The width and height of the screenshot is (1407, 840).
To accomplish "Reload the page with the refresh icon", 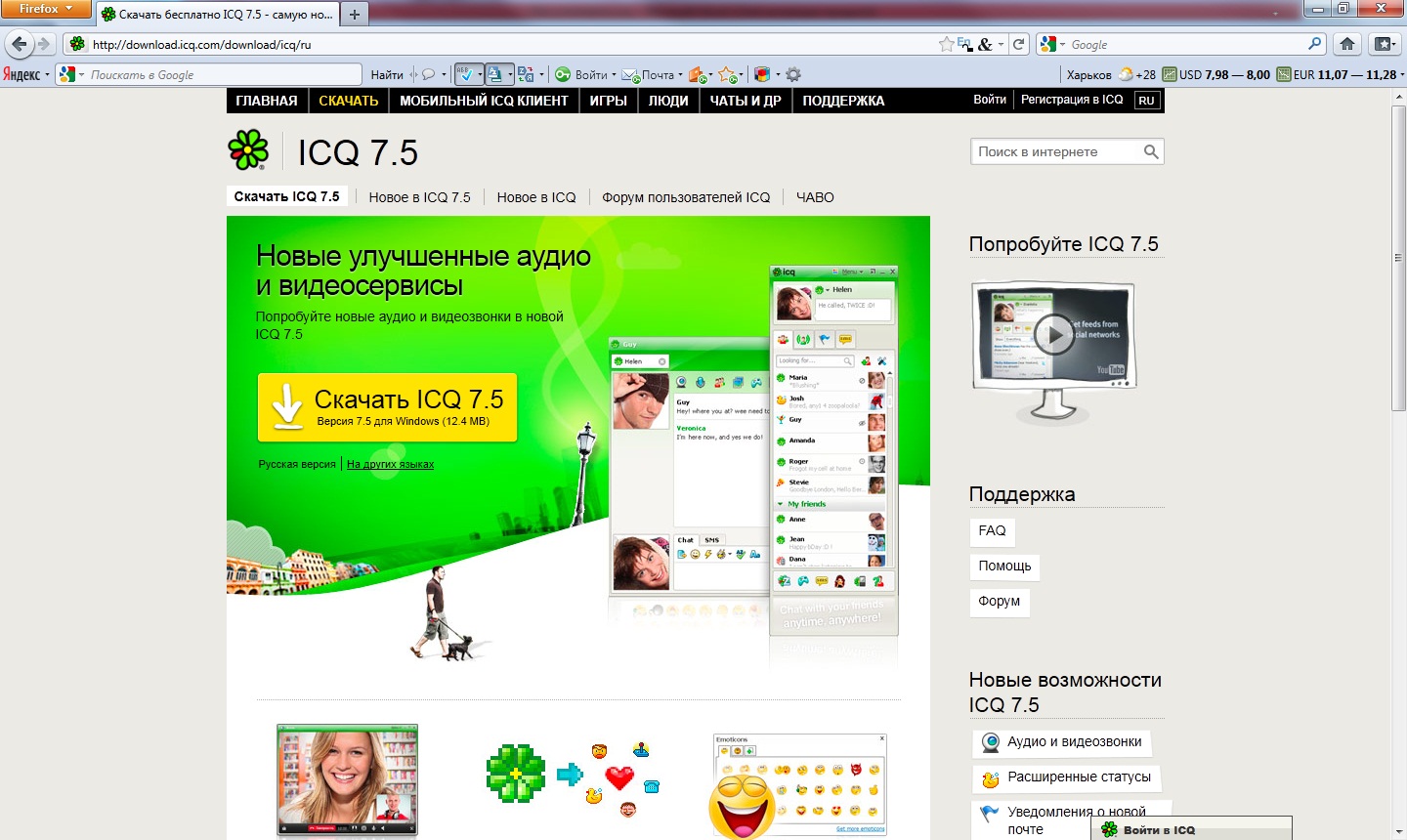I will pos(1019,44).
